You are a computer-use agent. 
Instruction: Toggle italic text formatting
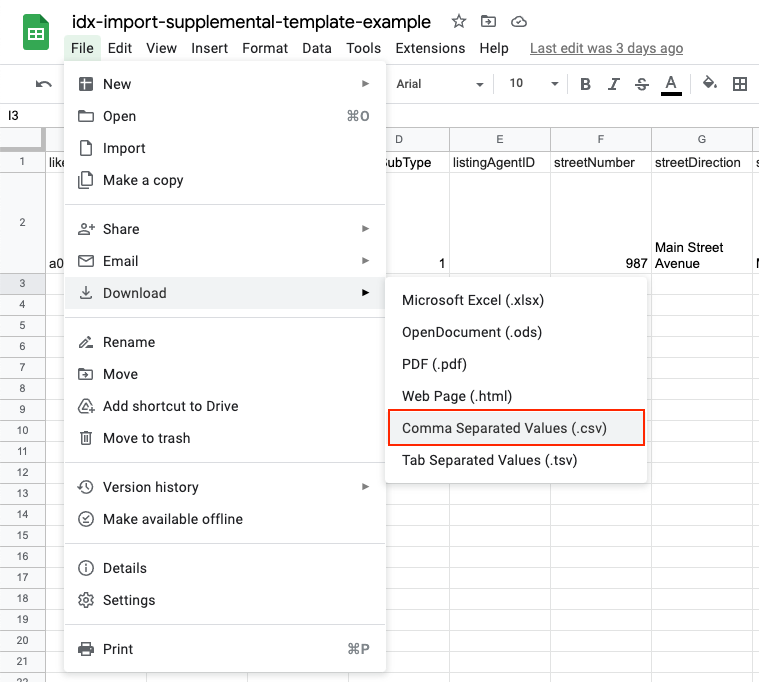point(614,84)
